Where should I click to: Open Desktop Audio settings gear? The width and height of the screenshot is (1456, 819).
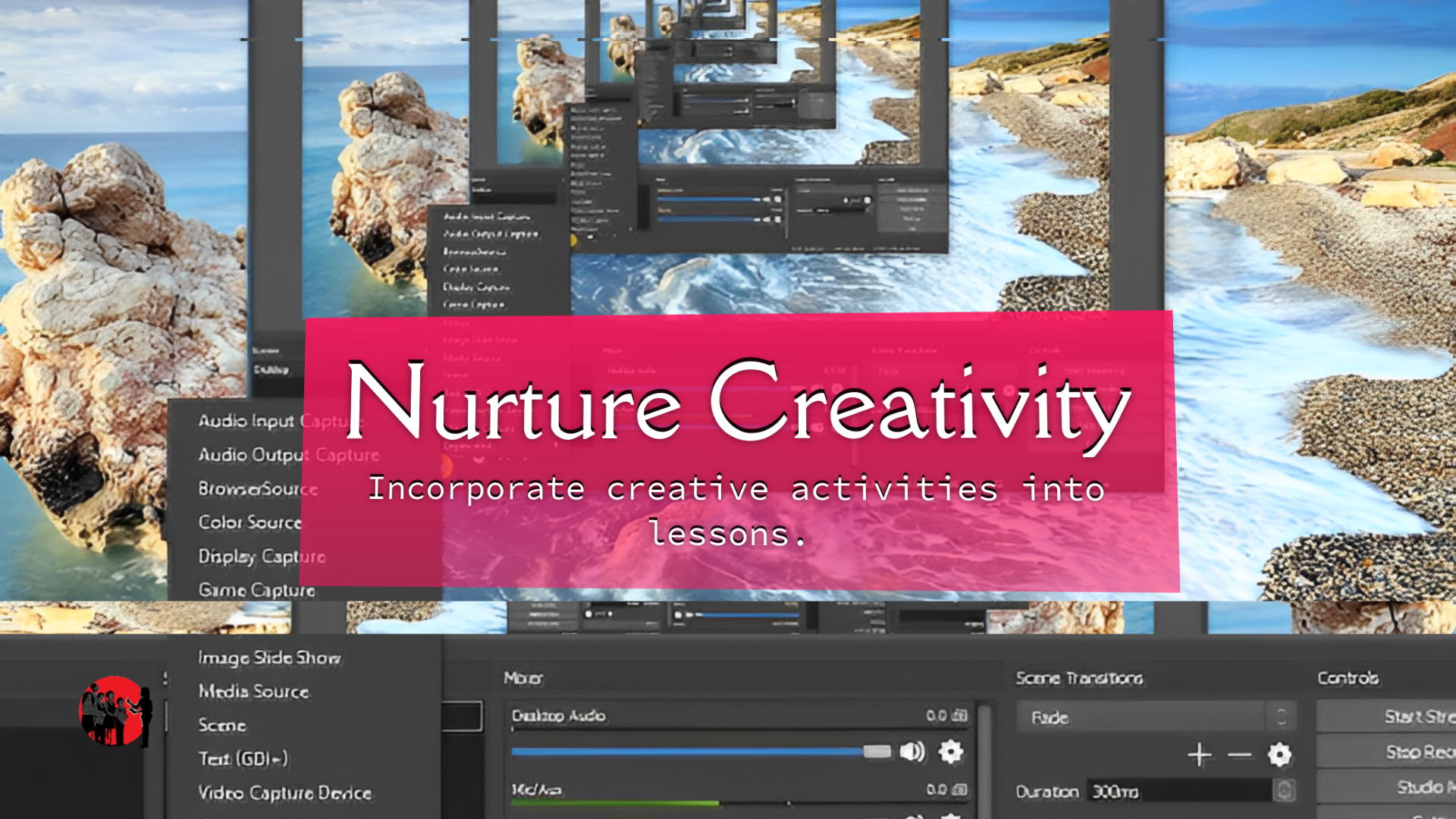tap(950, 752)
